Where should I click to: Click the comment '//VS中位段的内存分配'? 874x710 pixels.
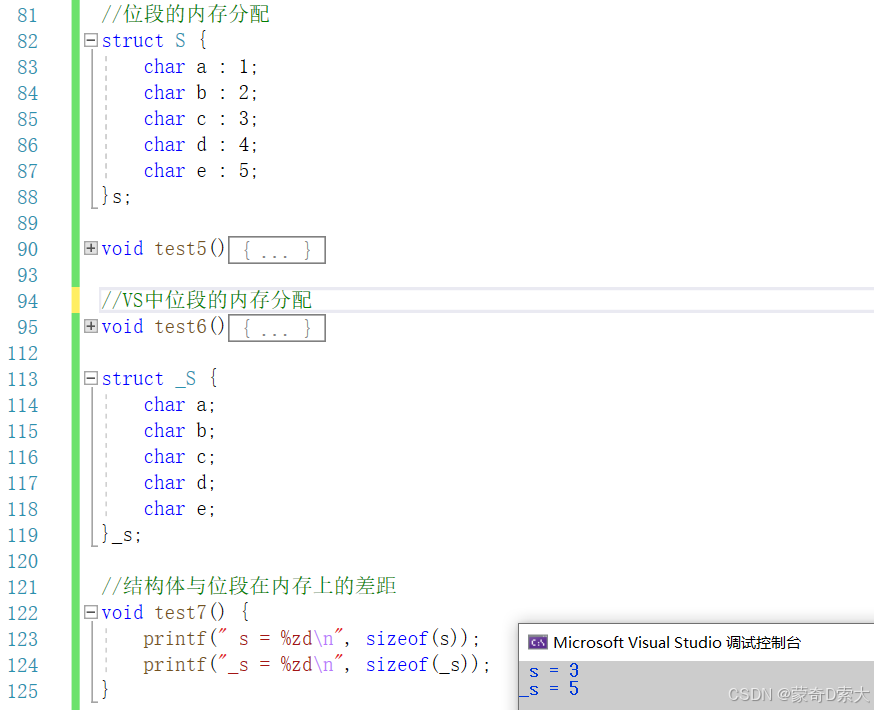tap(206, 300)
